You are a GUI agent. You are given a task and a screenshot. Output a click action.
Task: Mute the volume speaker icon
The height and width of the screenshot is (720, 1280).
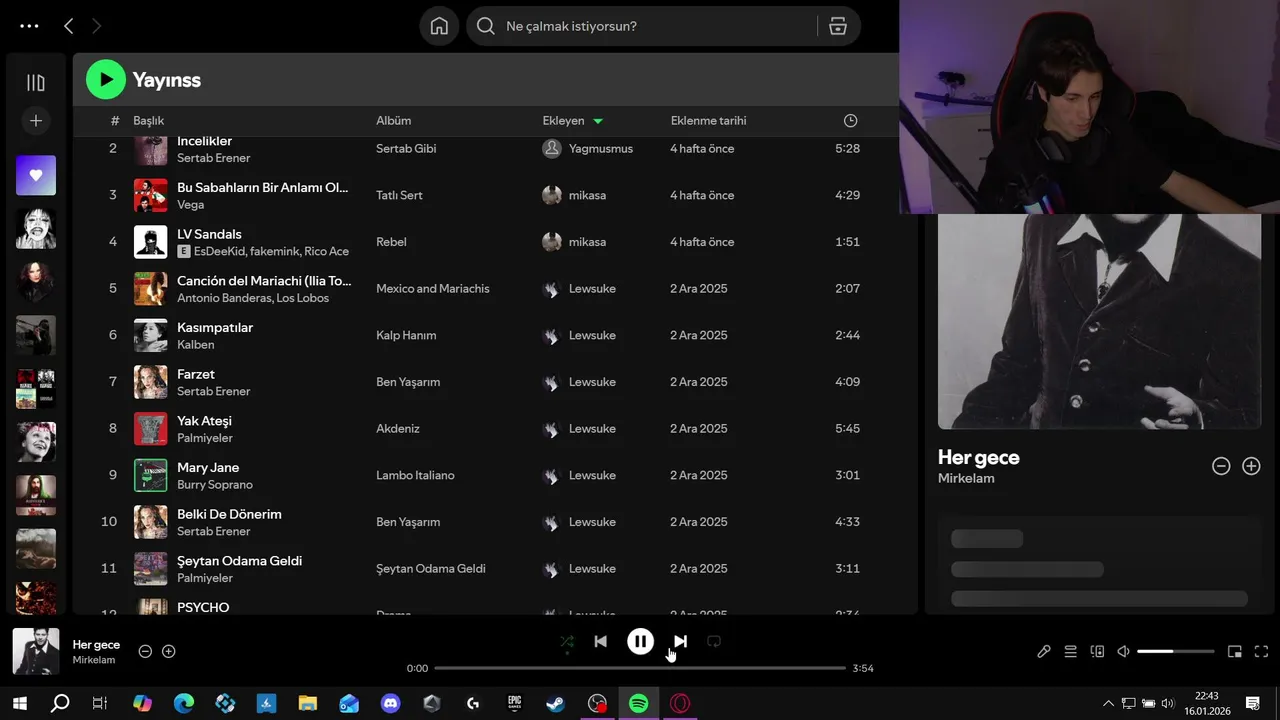(x=1123, y=651)
